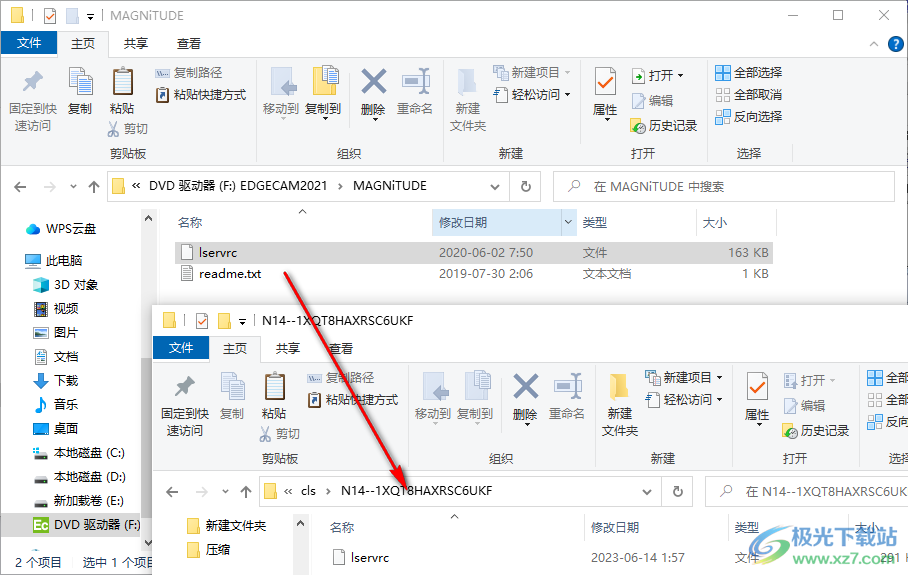Click 大小 column header in MAGNiTUDE window
Screen dimensions: 908x575
715,222
